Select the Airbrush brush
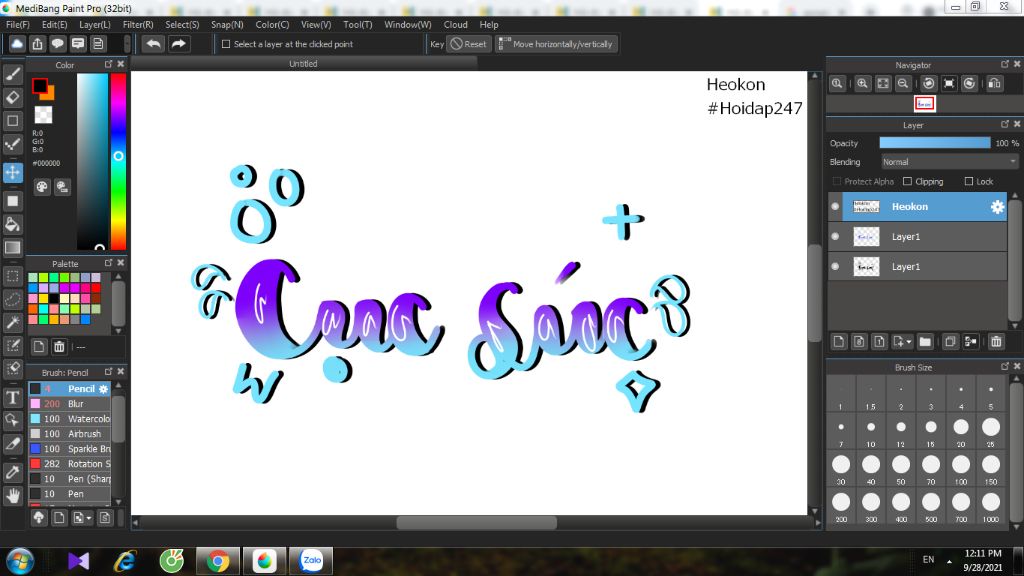This screenshot has width=1024, height=576. tap(70, 434)
